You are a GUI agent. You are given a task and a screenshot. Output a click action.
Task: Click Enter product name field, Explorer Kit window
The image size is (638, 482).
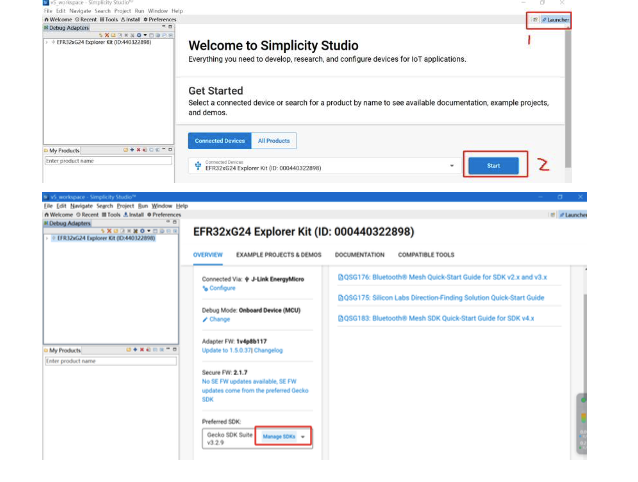111,361
